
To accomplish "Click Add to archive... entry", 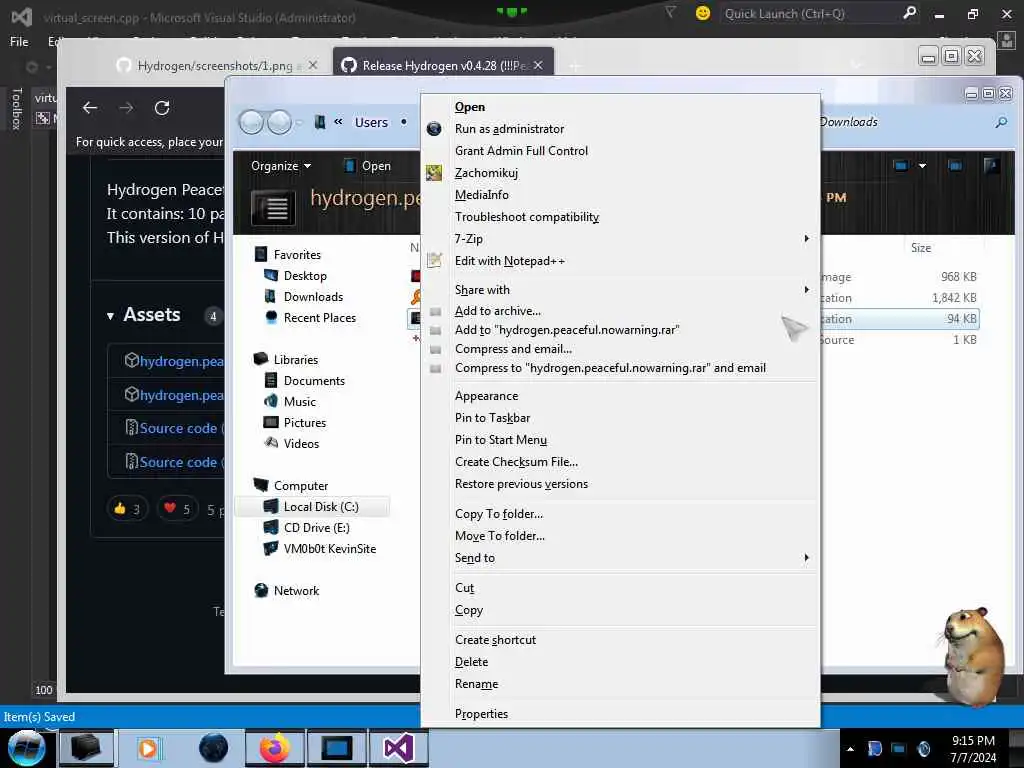I will tap(498, 311).
